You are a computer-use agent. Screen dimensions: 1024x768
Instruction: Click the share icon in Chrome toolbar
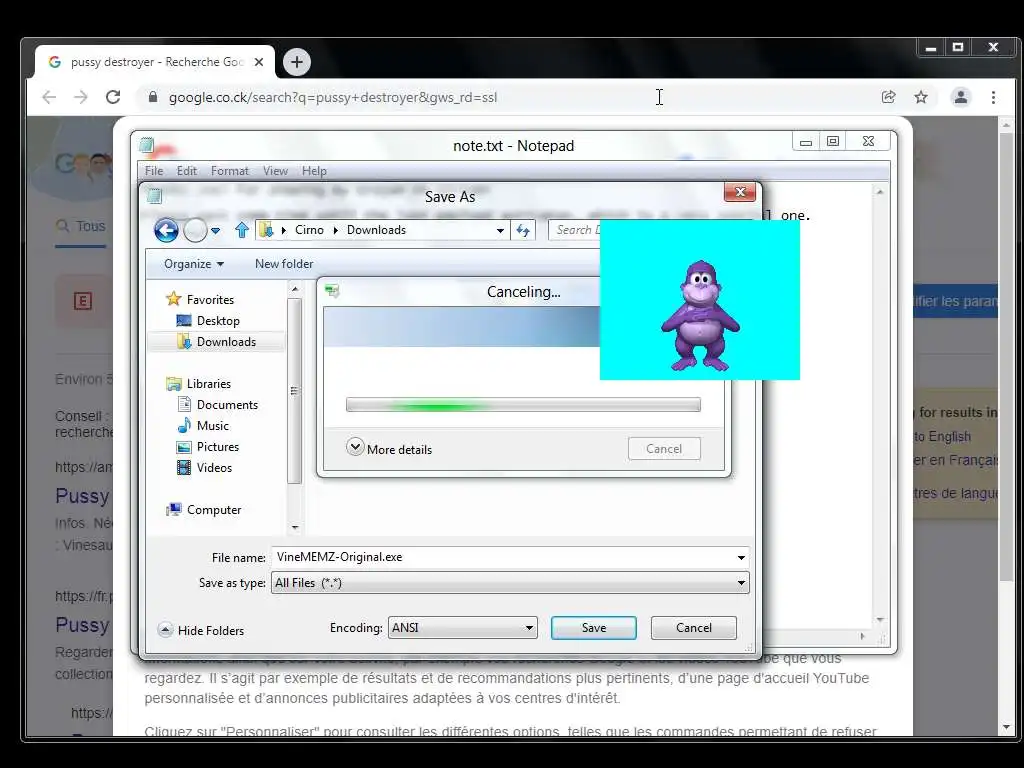click(888, 97)
